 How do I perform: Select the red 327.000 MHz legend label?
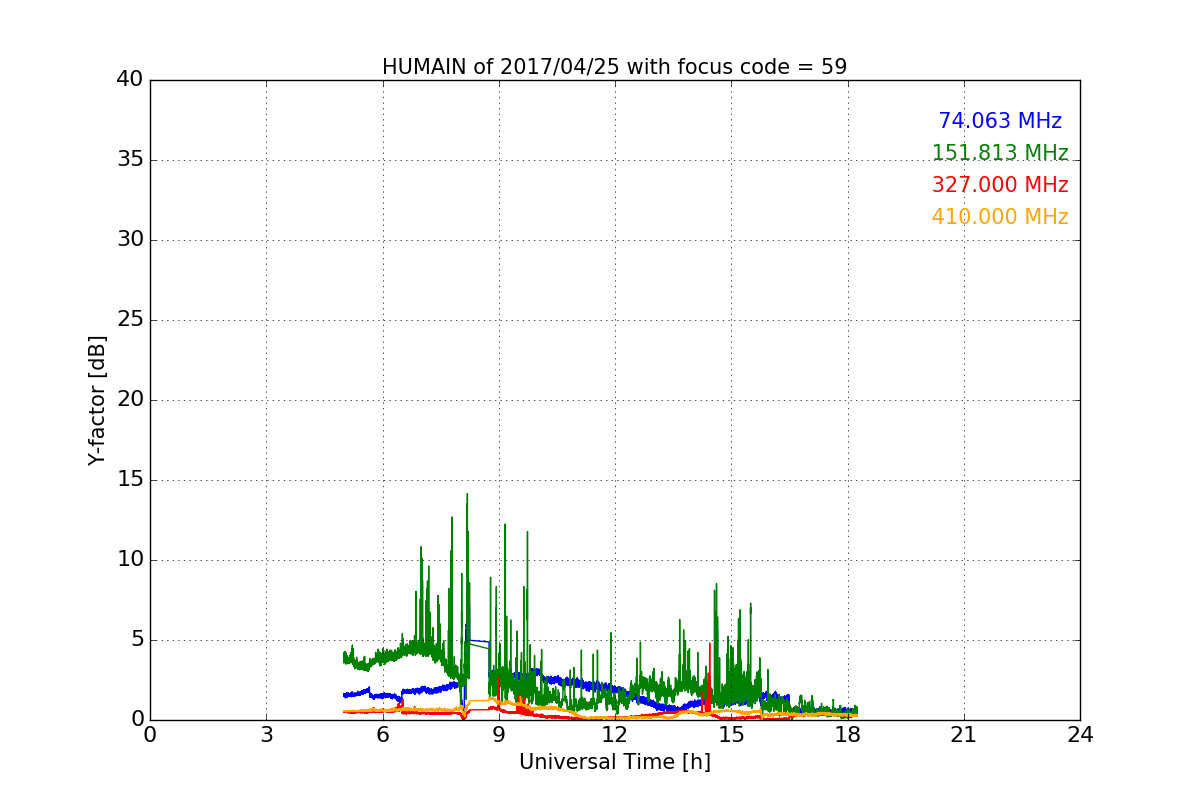(1000, 185)
